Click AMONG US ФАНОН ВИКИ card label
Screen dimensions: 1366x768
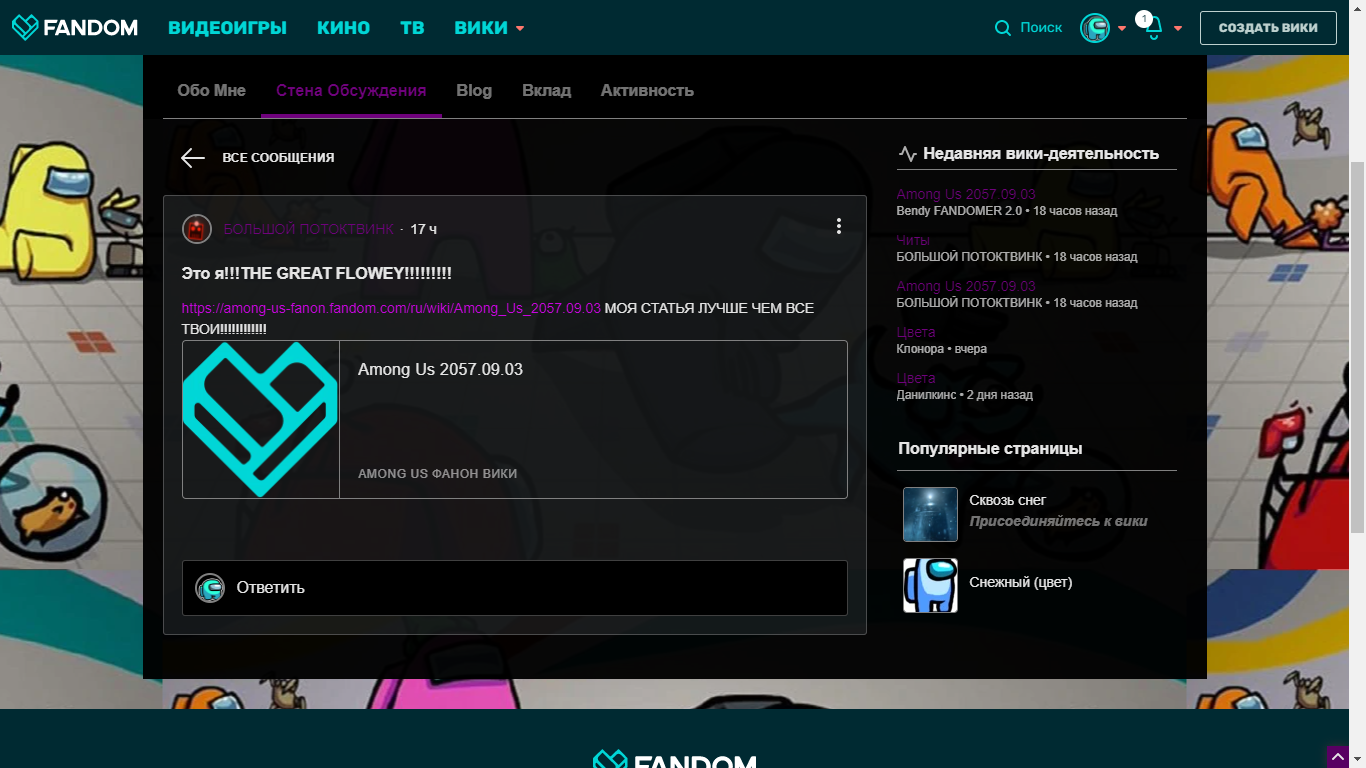pyautogui.click(x=437, y=474)
